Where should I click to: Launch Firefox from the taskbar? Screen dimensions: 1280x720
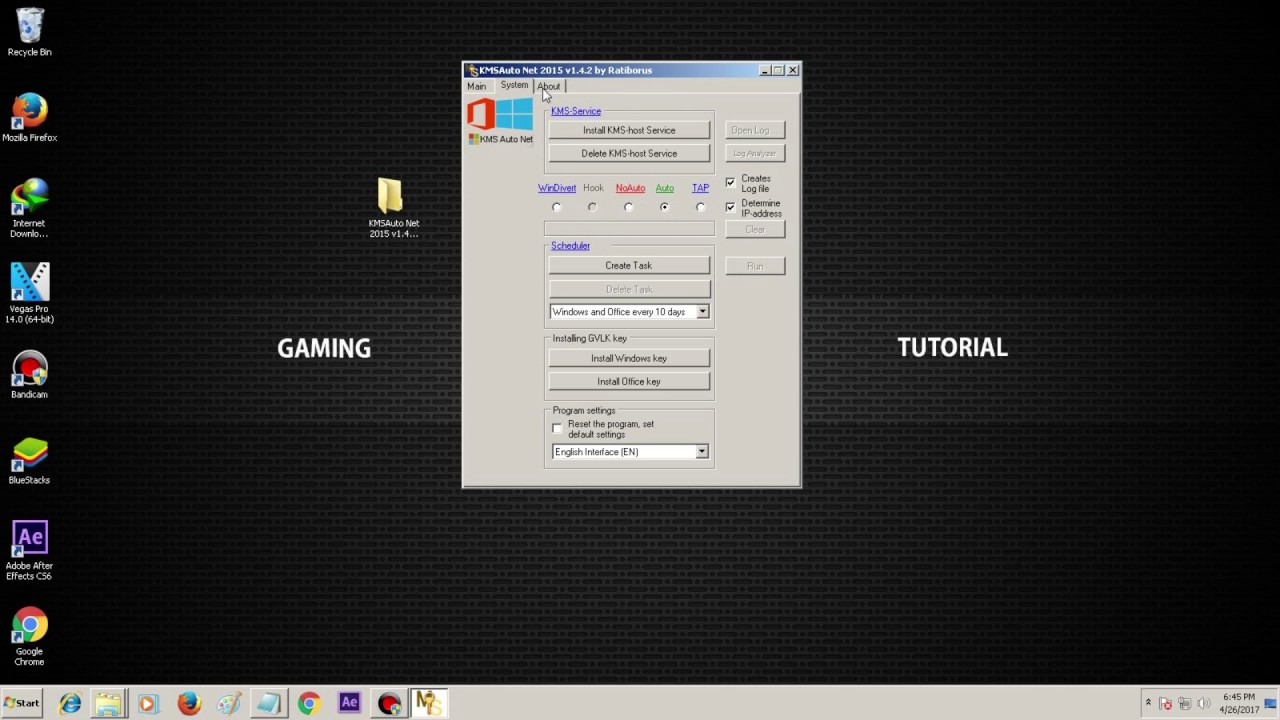pos(188,704)
